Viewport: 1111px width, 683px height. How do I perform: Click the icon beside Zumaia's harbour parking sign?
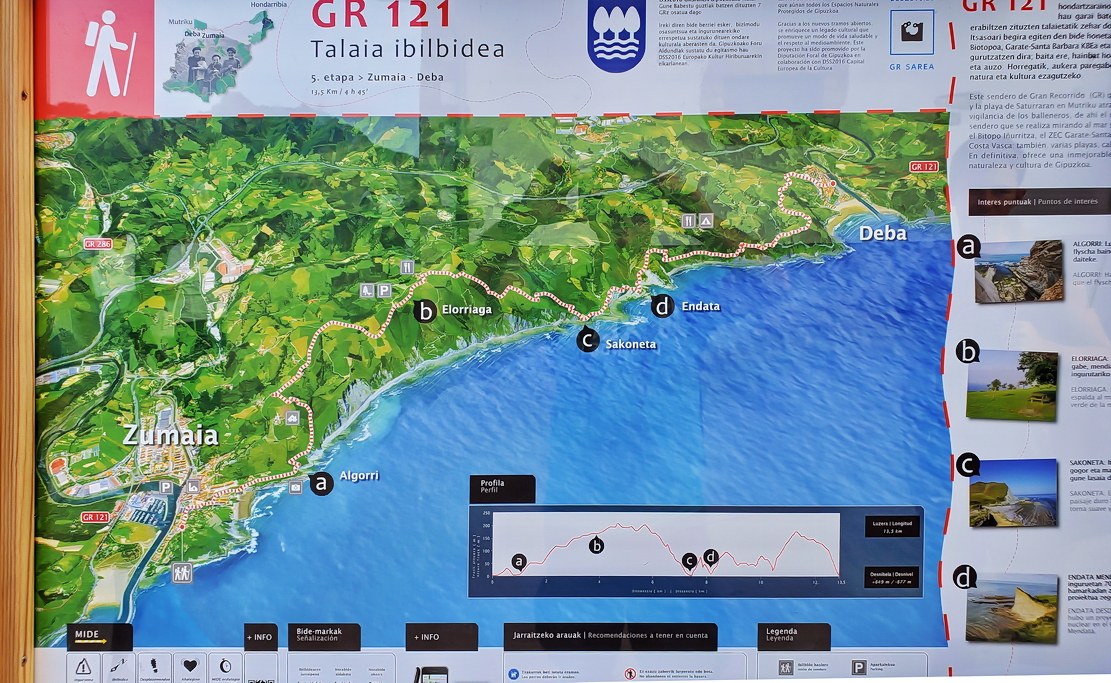[x=193, y=487]
